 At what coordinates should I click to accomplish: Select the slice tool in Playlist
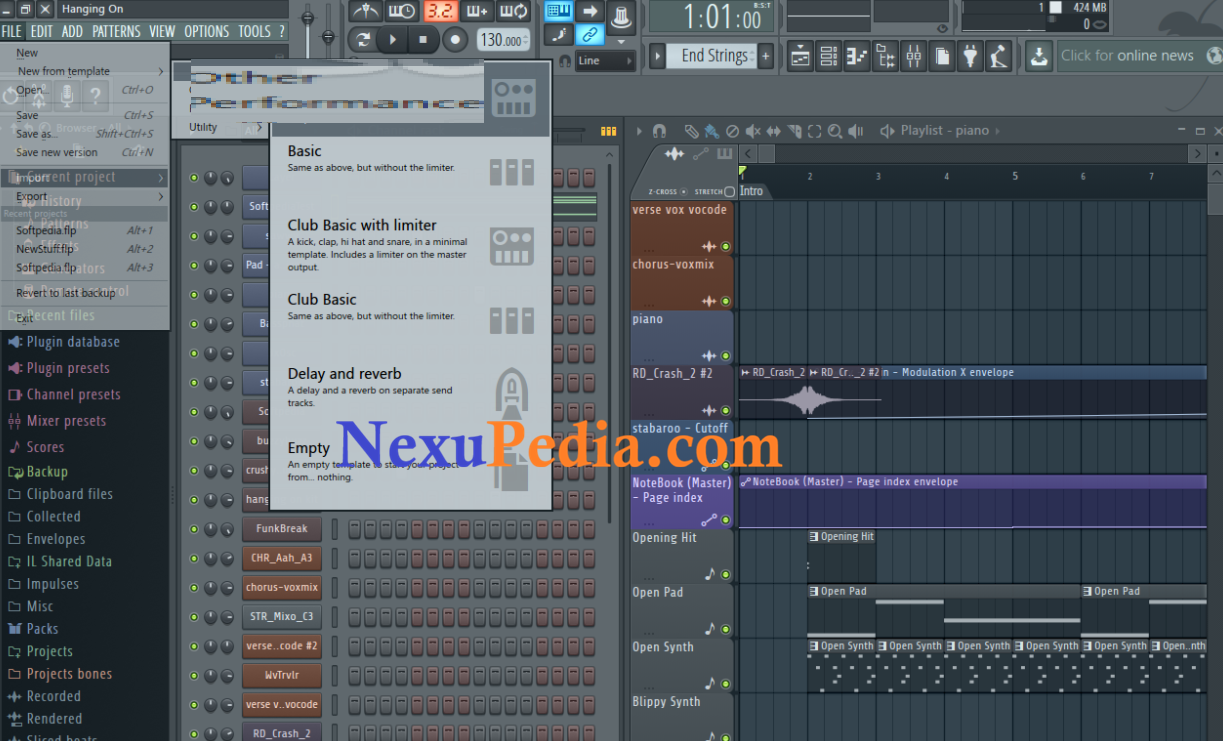(794, 131)
